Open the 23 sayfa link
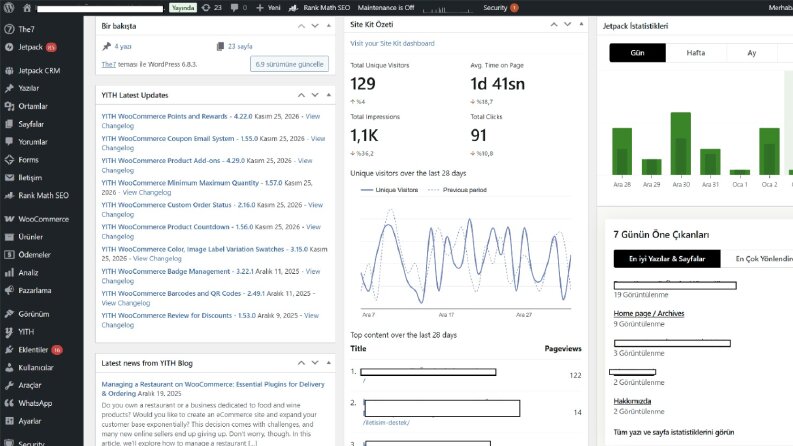Viewport: 793px width, 446px height. click(x=240, y=47)
